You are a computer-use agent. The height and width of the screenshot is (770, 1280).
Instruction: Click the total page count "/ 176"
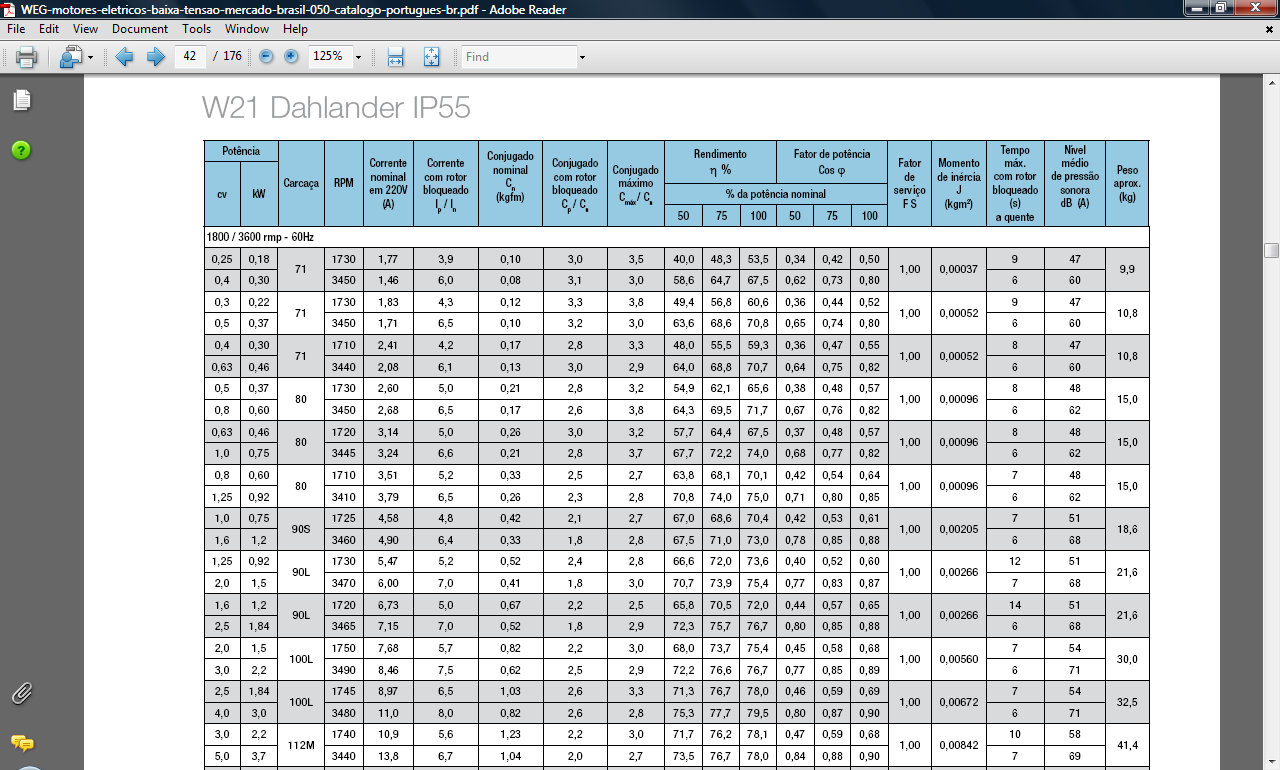coord(228,57)
